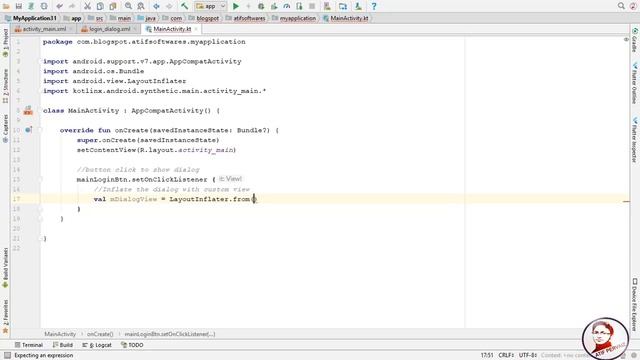Screen dimensions: 640x360
Task: Close the MainActivity.kt tab
Action: [196, 29]
